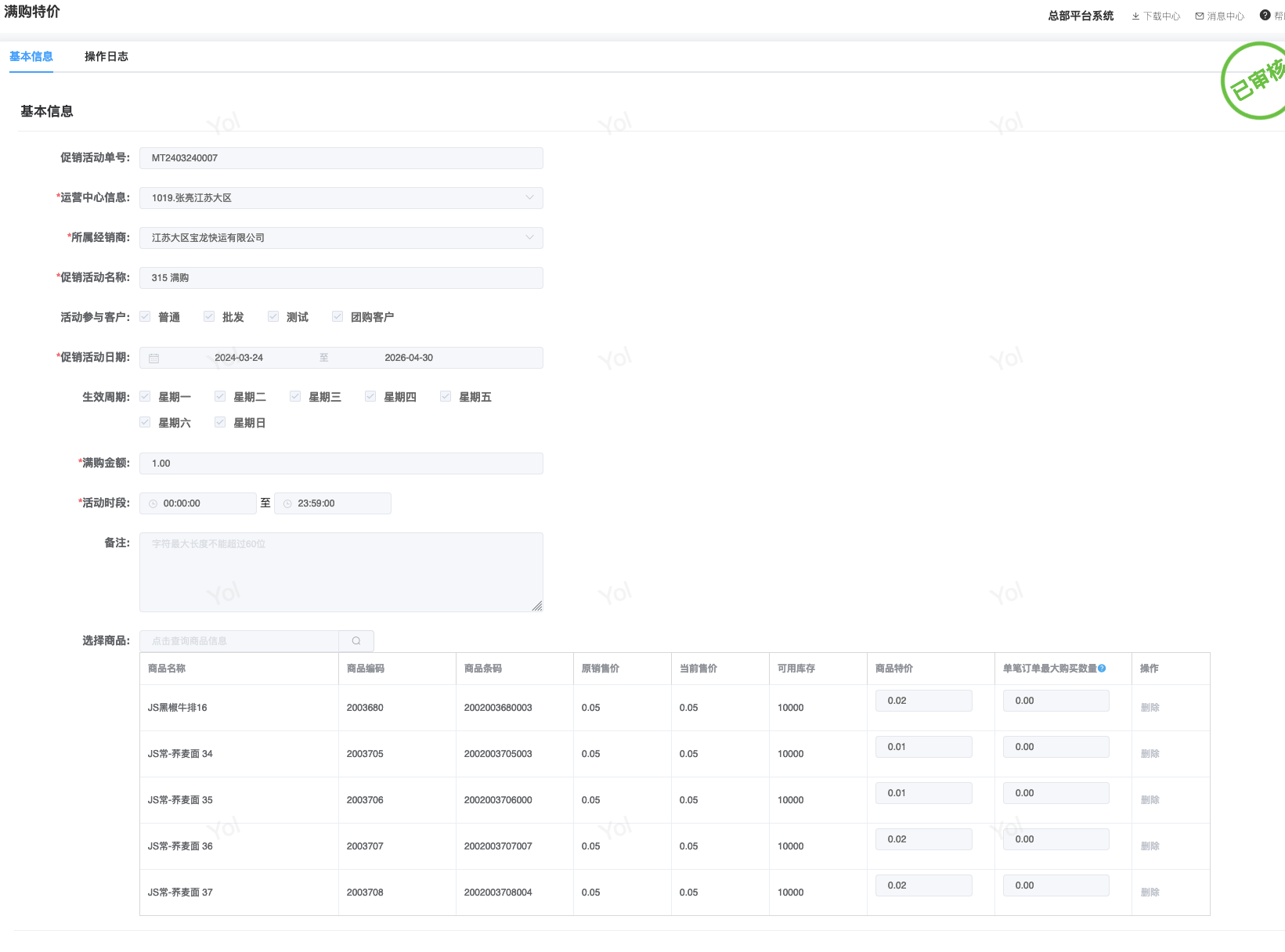Click product name JS常-荞麦面 35
This screenshot has width=1285, height=952.
point(180,800)
